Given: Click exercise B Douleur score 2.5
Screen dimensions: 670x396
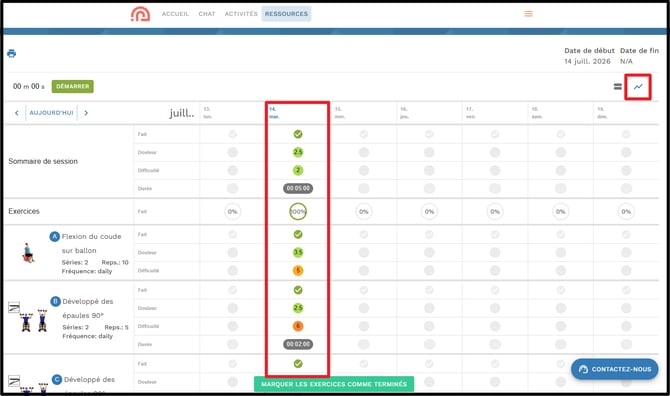Looking at the screenshot, I should point(298,308).
